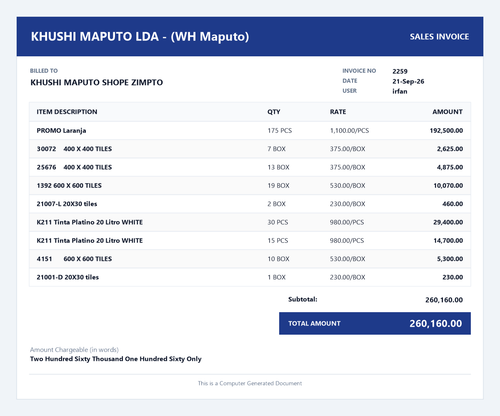Select item 21001-D 20X30 tiles

point(68,277)
